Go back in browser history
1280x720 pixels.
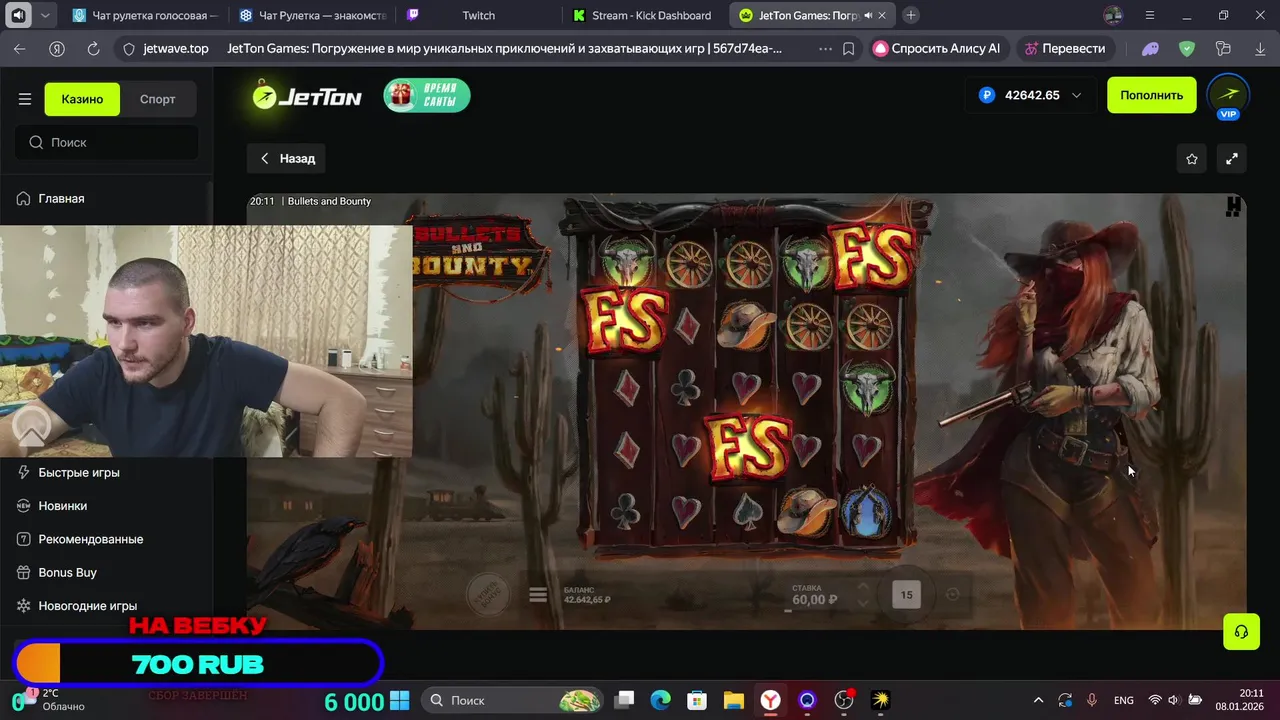(x=20, y=48)
